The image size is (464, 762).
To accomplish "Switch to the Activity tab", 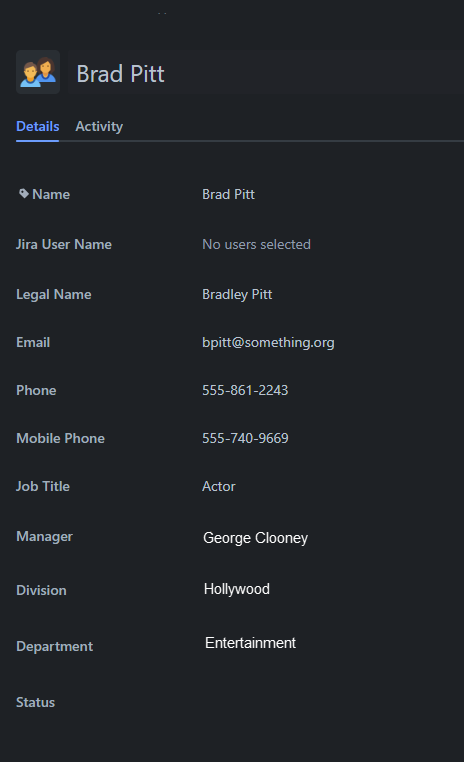I will (99, 126).
